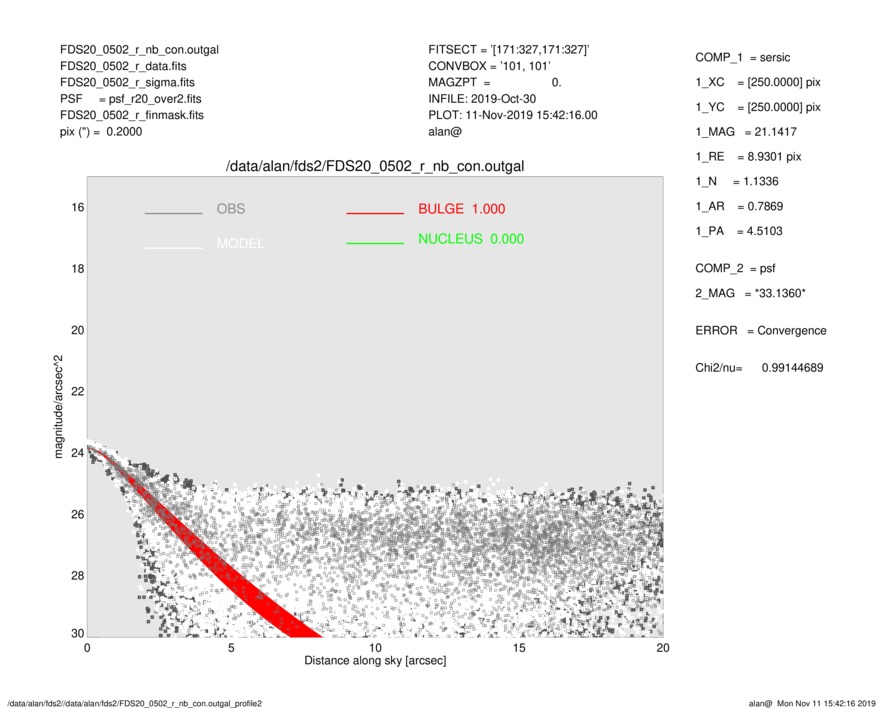The height and width of the screenshot is (708, 885).
Task: Click the FDS20_0502_r_nb_con.outgal filename text
Action: 139,50
